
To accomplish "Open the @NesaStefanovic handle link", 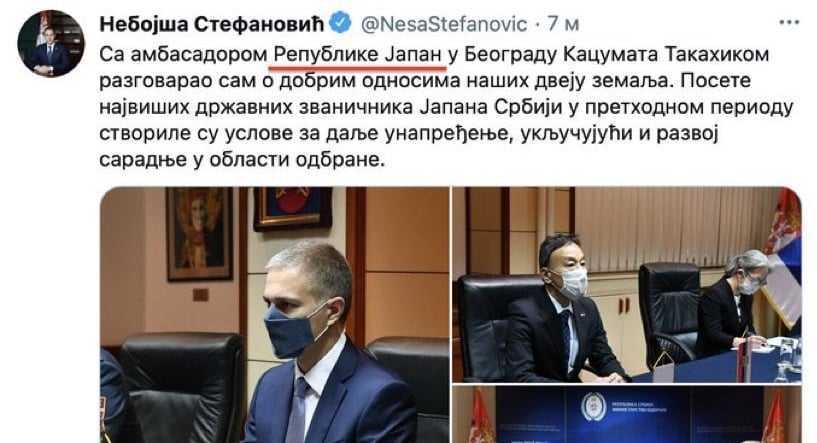I will 444,24.
